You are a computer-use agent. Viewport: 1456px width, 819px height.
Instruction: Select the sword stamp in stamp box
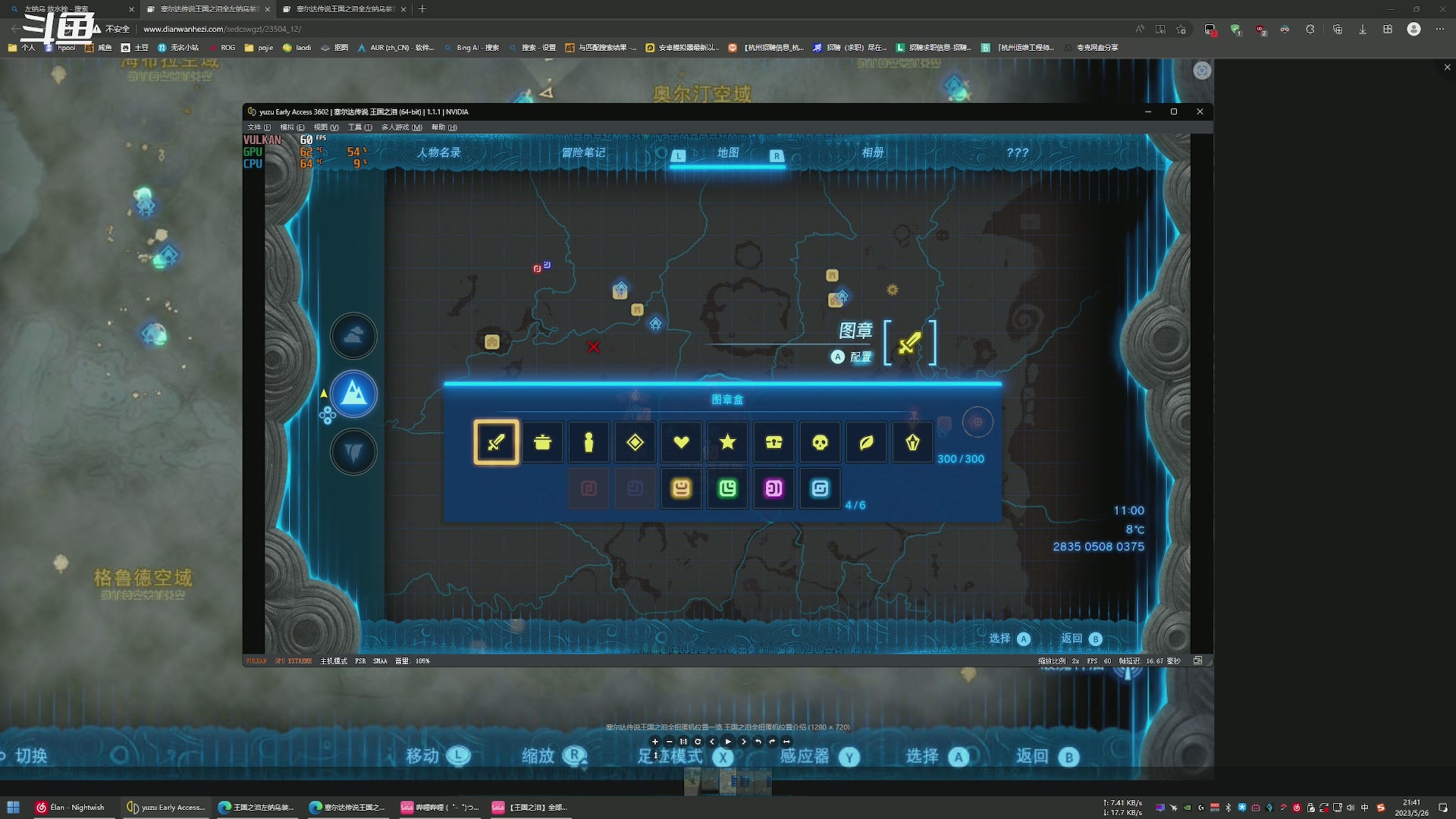coord(497,442)
